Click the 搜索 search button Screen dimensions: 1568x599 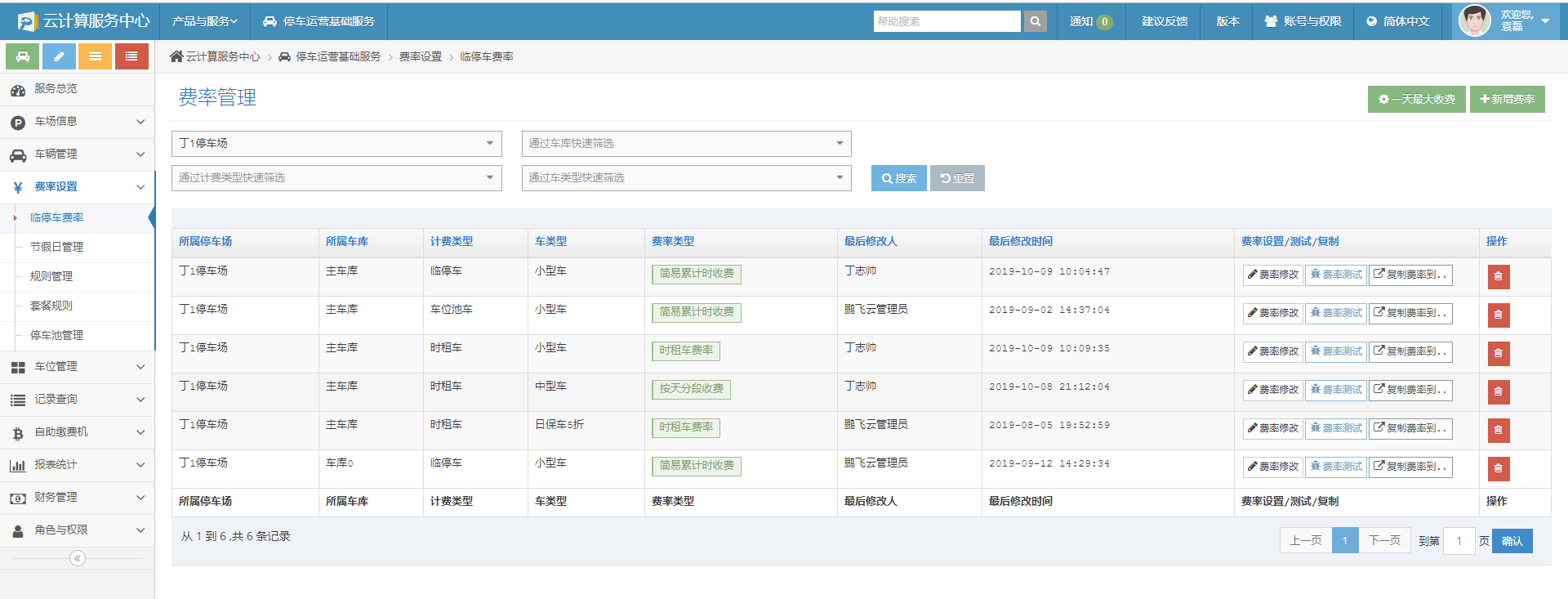pos(898,178)
